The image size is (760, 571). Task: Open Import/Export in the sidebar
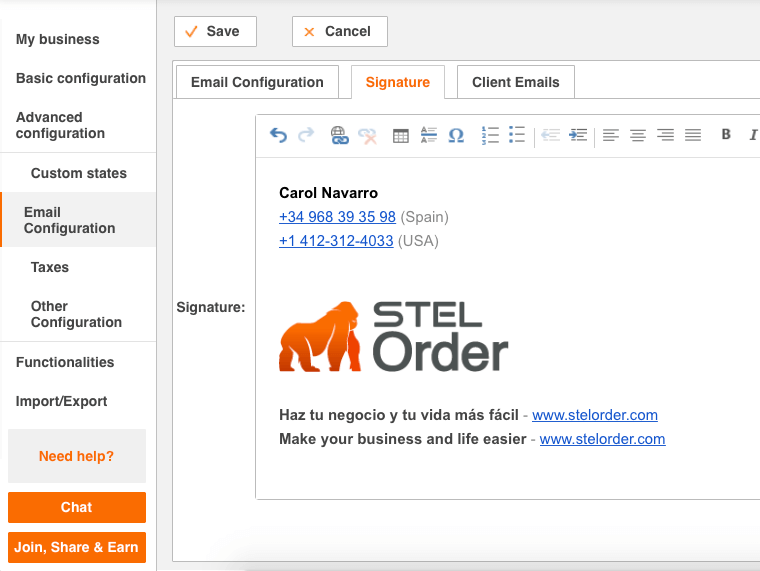coord(61,401)
